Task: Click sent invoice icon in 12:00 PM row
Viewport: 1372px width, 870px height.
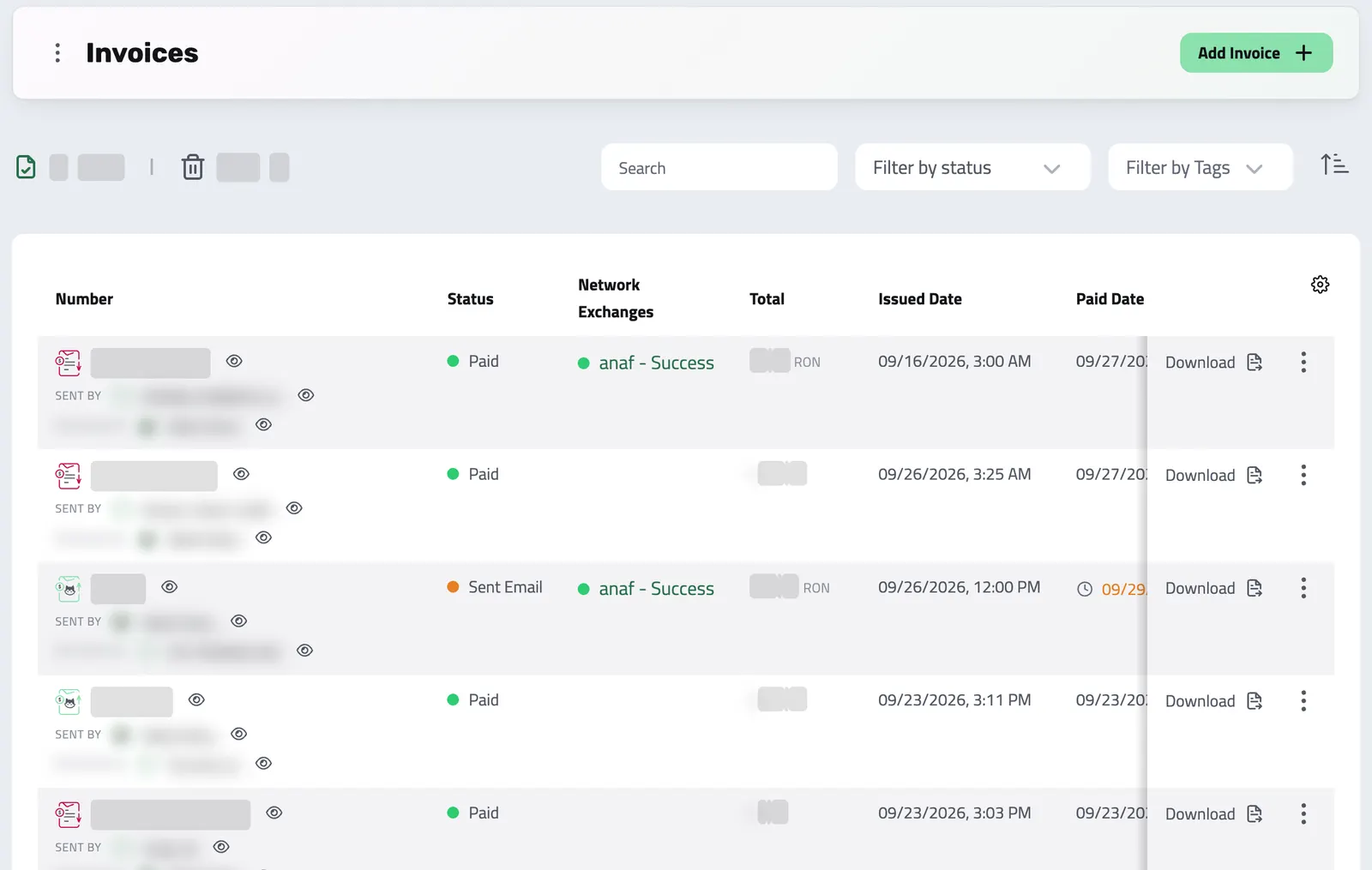Action: 69,589
